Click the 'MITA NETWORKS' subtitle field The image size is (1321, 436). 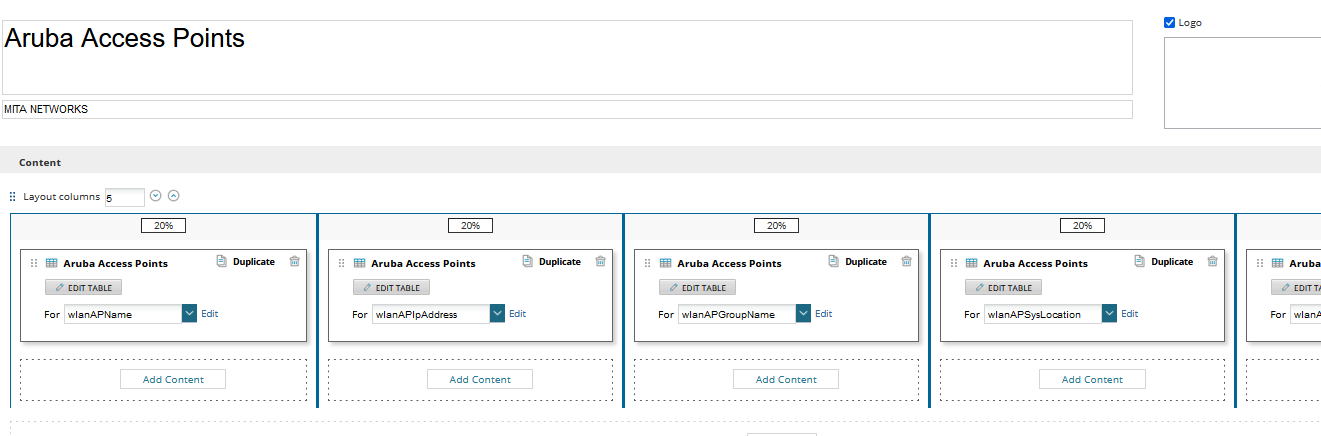[x=567, y=109]
